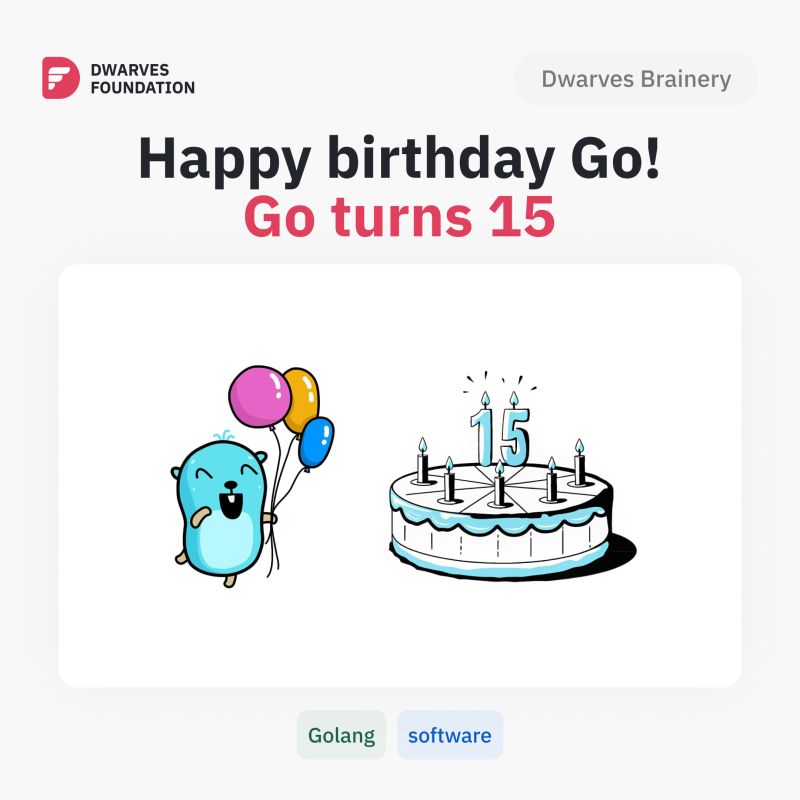The height and width of the screenshot is (800, 800).
Task: Click the sparkle lines above the 15 candles
Action: [x=500, y=382]
